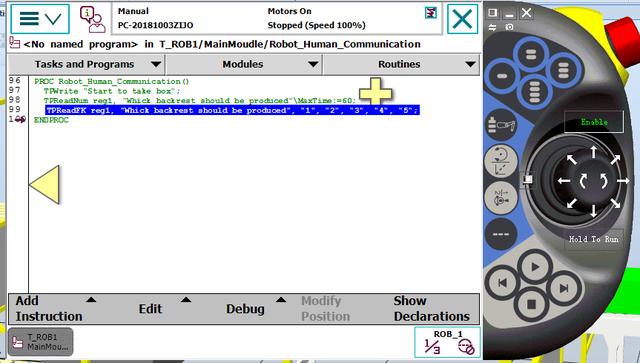Expand the Modules dropdown

click(244, 65)
